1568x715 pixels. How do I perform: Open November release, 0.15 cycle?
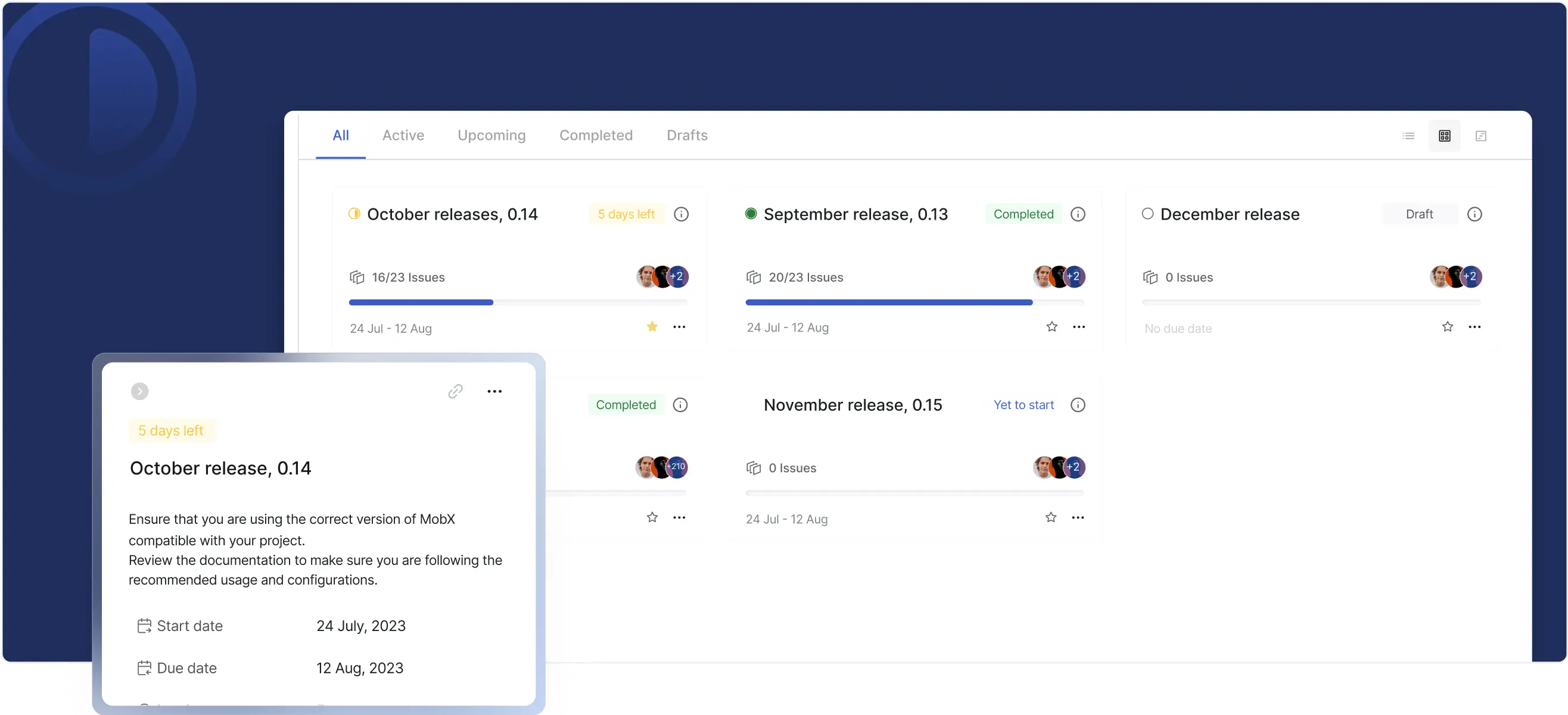[x=852, y=405]
